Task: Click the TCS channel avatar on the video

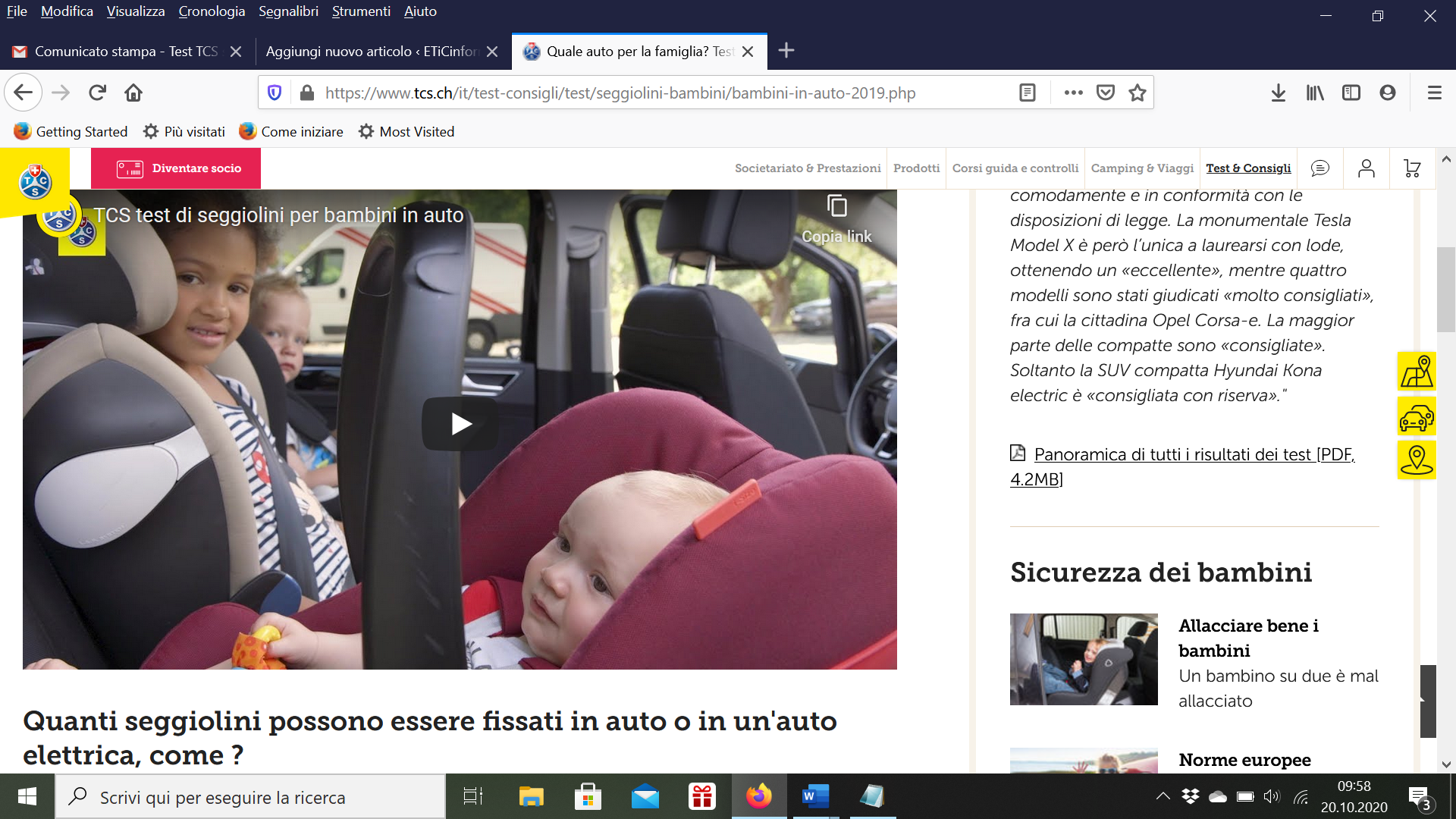Action: 59,215
